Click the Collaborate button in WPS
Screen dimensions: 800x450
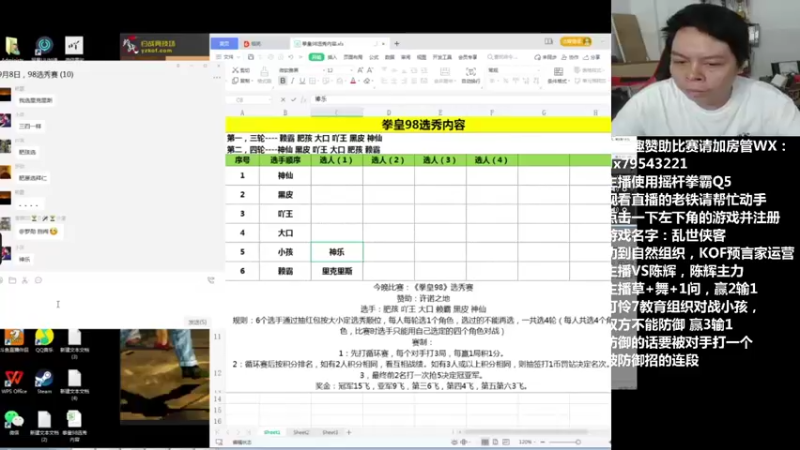571,57
